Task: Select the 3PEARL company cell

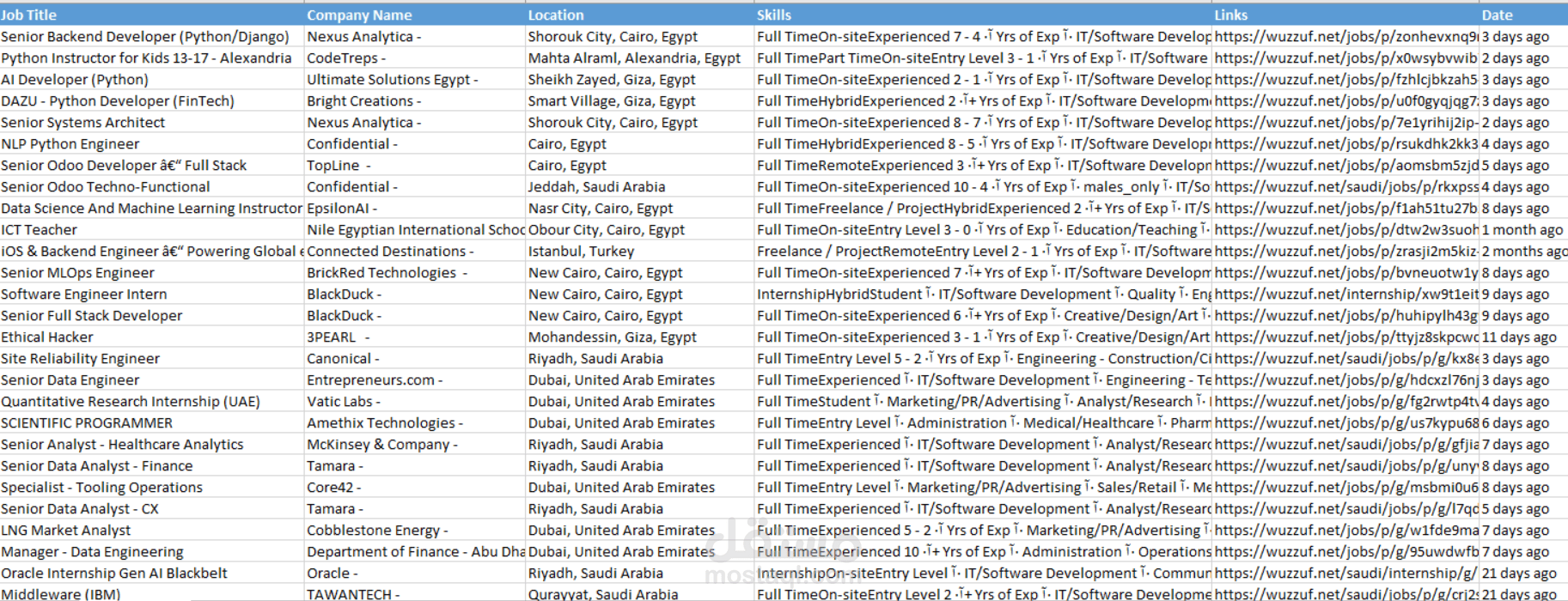Action: 415,337
